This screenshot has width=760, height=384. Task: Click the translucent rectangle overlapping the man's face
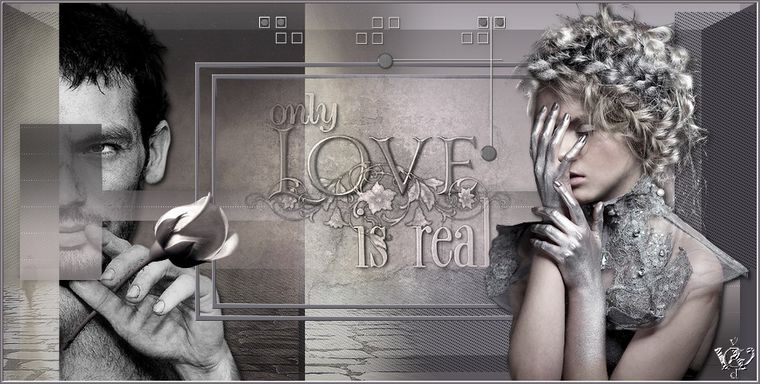pyautogui.click(x=61, y=202)
